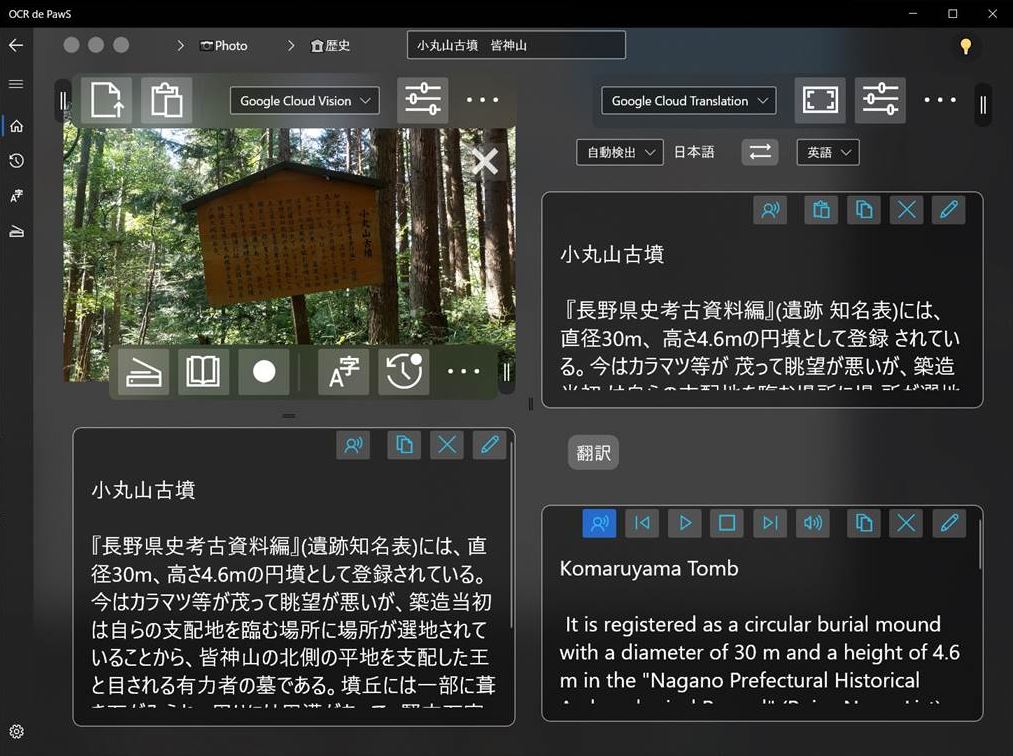This screenshot has width=1013, height=756.
Task: Expand the Google Cloud Translation dropdown
Action: pos(688,101)
